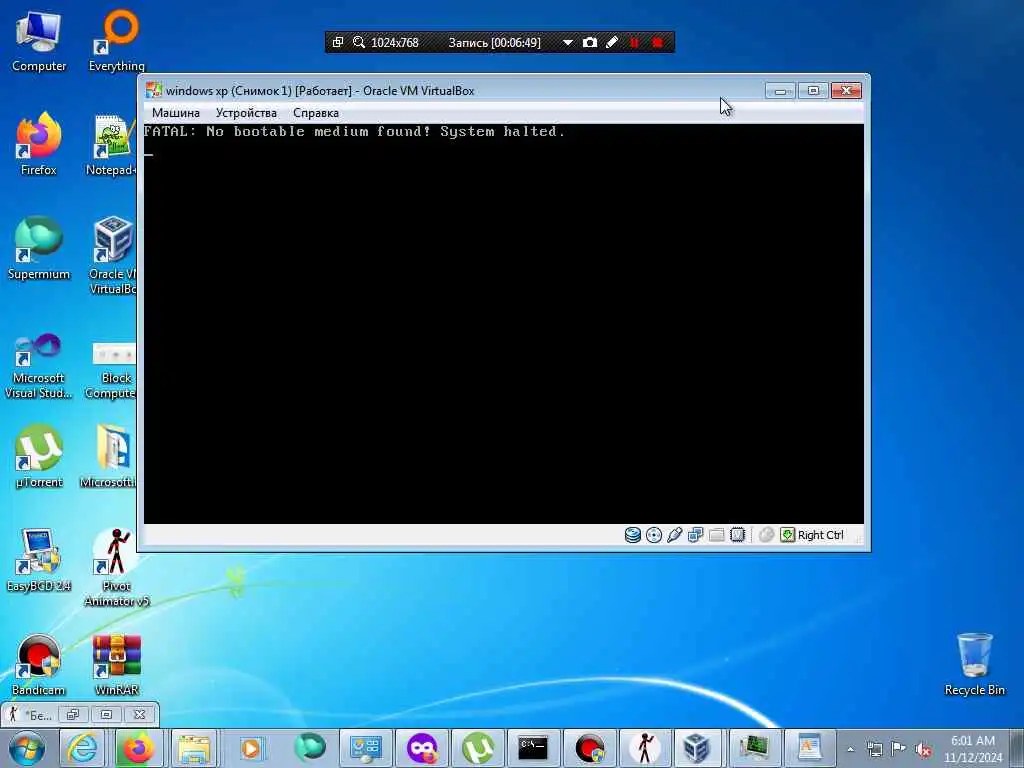Switch to Firefox on the taskbar

[139, 748]
